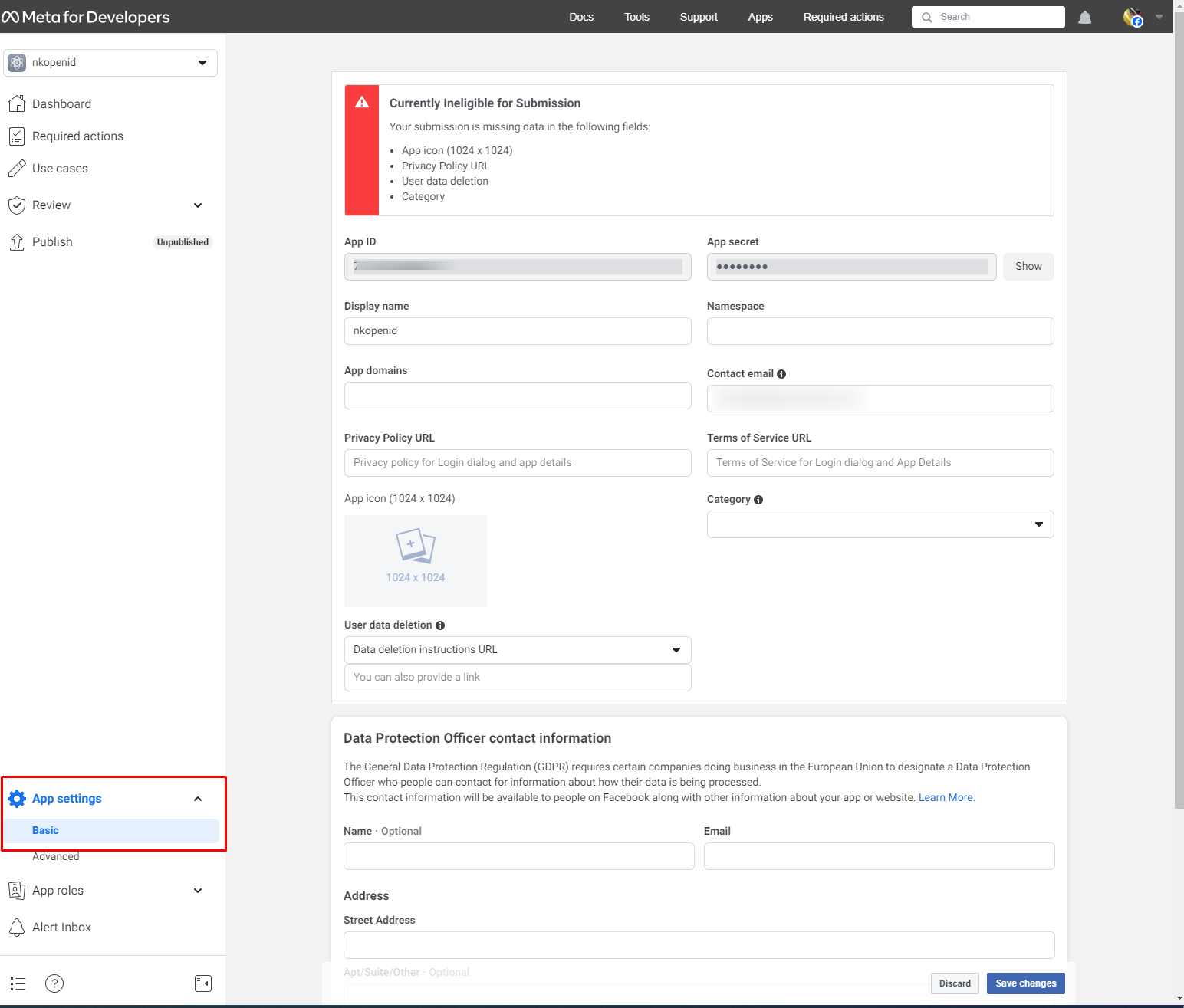
Task: Open the nkopenid app selector dropdown
Action: pyautogui.click(x=110, y=63)
